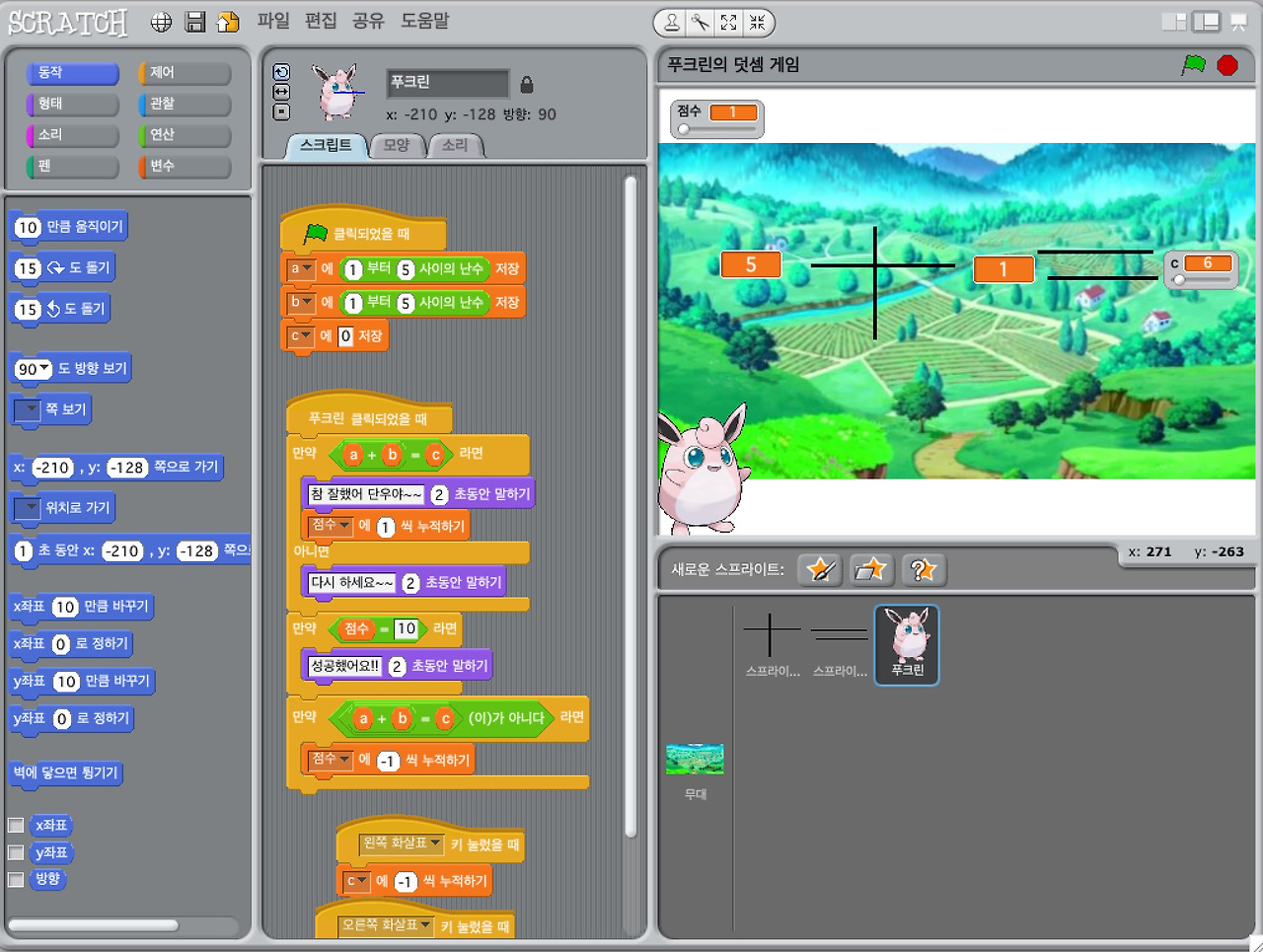The image size is (1263, 952).
Task: Set rotation style to don't rotate
Action: 281,111
